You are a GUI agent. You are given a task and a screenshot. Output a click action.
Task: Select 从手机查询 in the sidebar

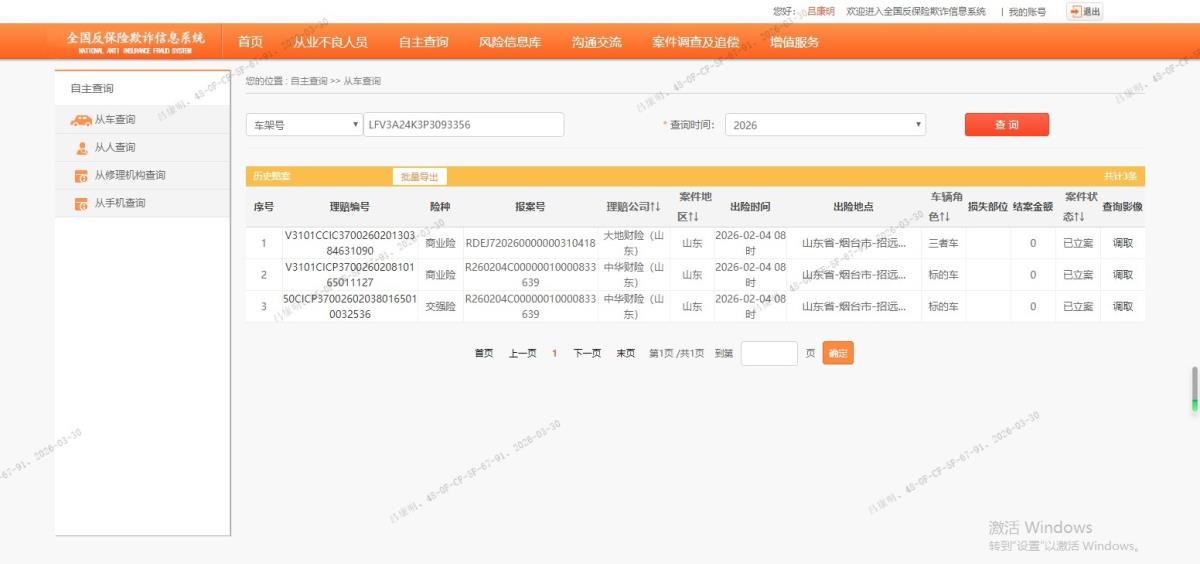[120, 204]
